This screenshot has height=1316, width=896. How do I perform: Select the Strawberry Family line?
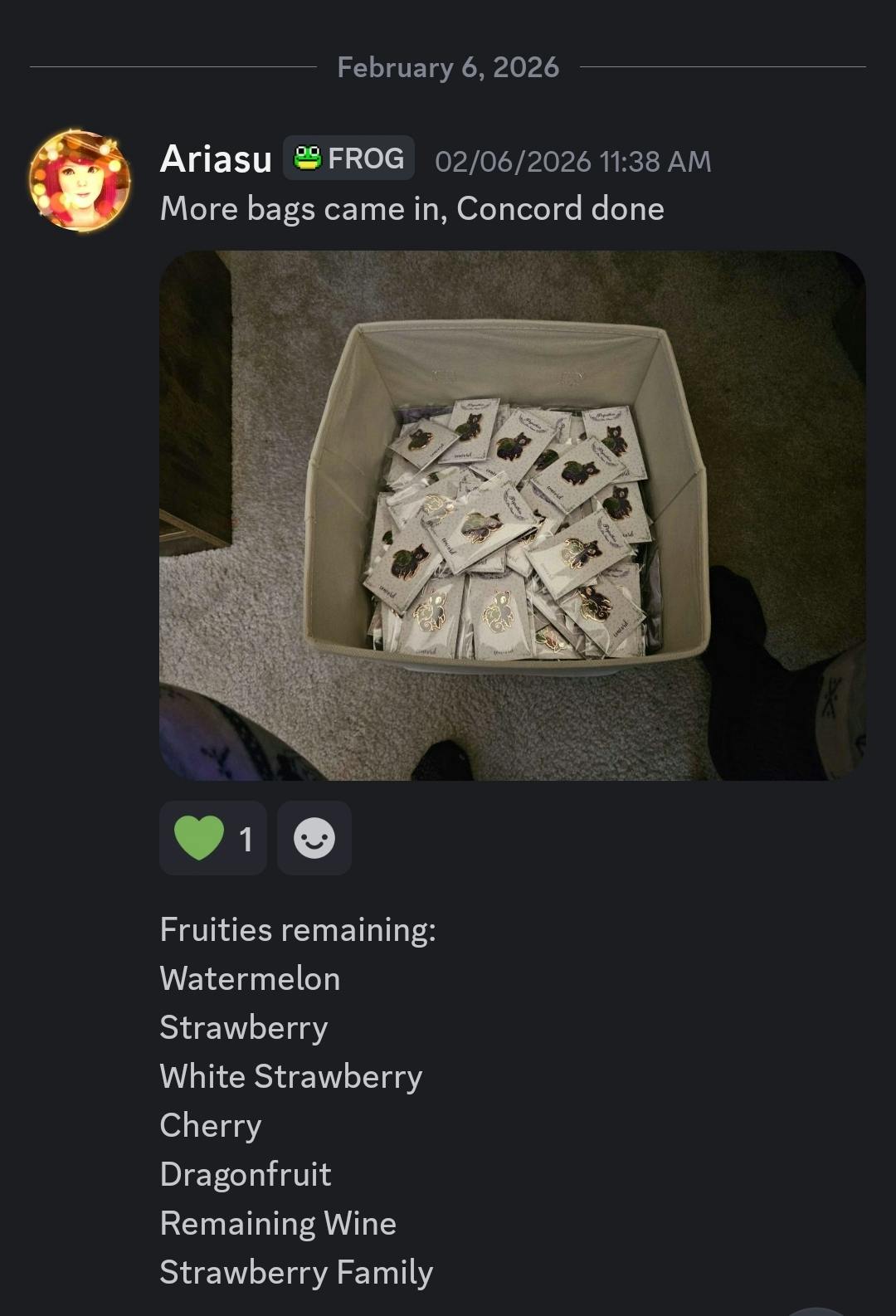[296, 1272]
